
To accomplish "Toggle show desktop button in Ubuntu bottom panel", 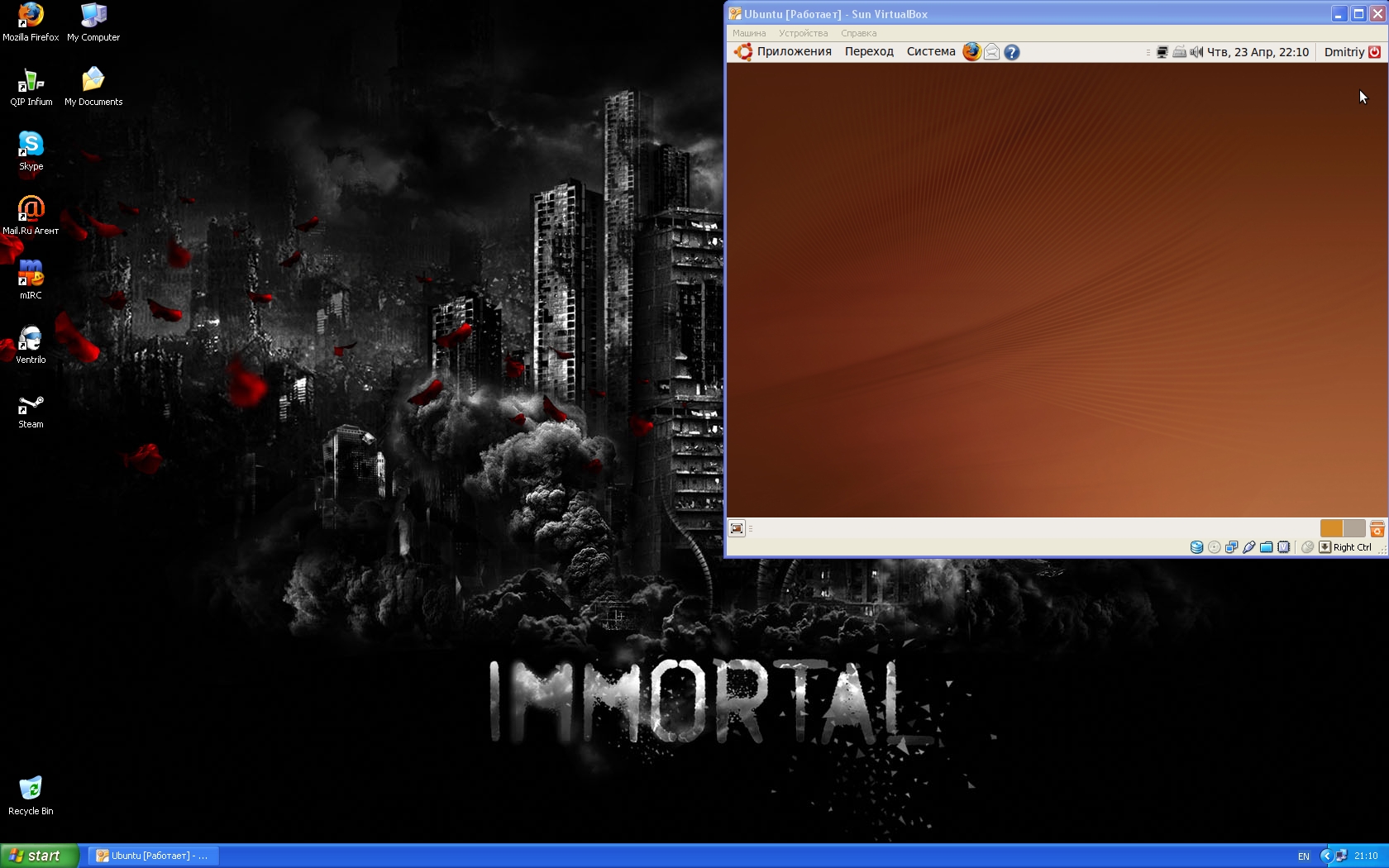I will click(737, 528).
